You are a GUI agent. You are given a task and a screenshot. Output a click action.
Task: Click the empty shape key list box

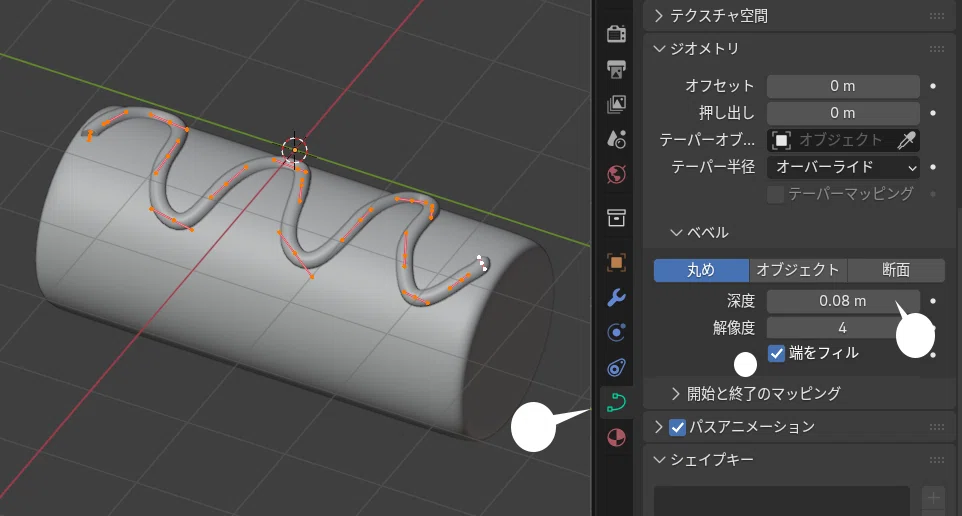click(x=782, y=501)
